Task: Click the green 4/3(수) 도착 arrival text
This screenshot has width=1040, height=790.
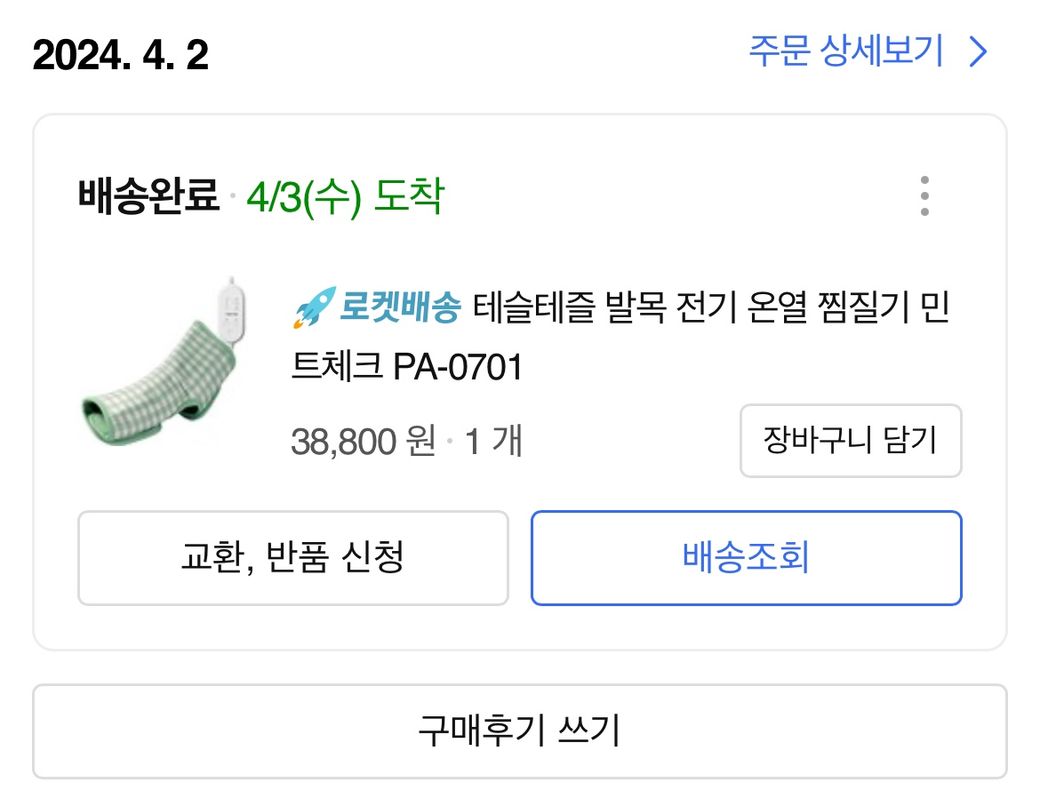Action: tap(344, 196)
